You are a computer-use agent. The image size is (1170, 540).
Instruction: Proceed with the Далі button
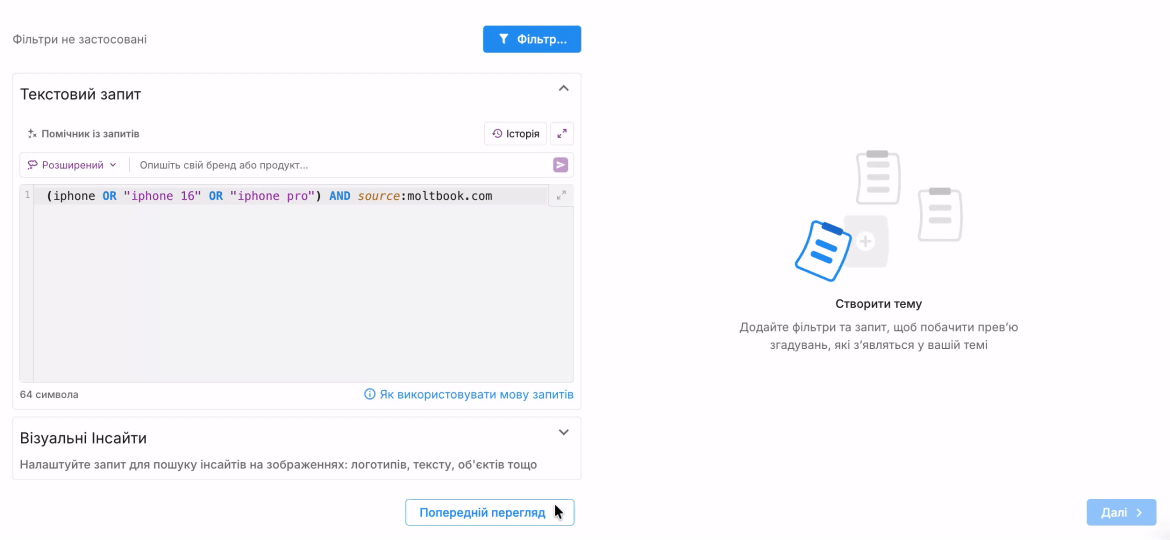pos(1121,512)
